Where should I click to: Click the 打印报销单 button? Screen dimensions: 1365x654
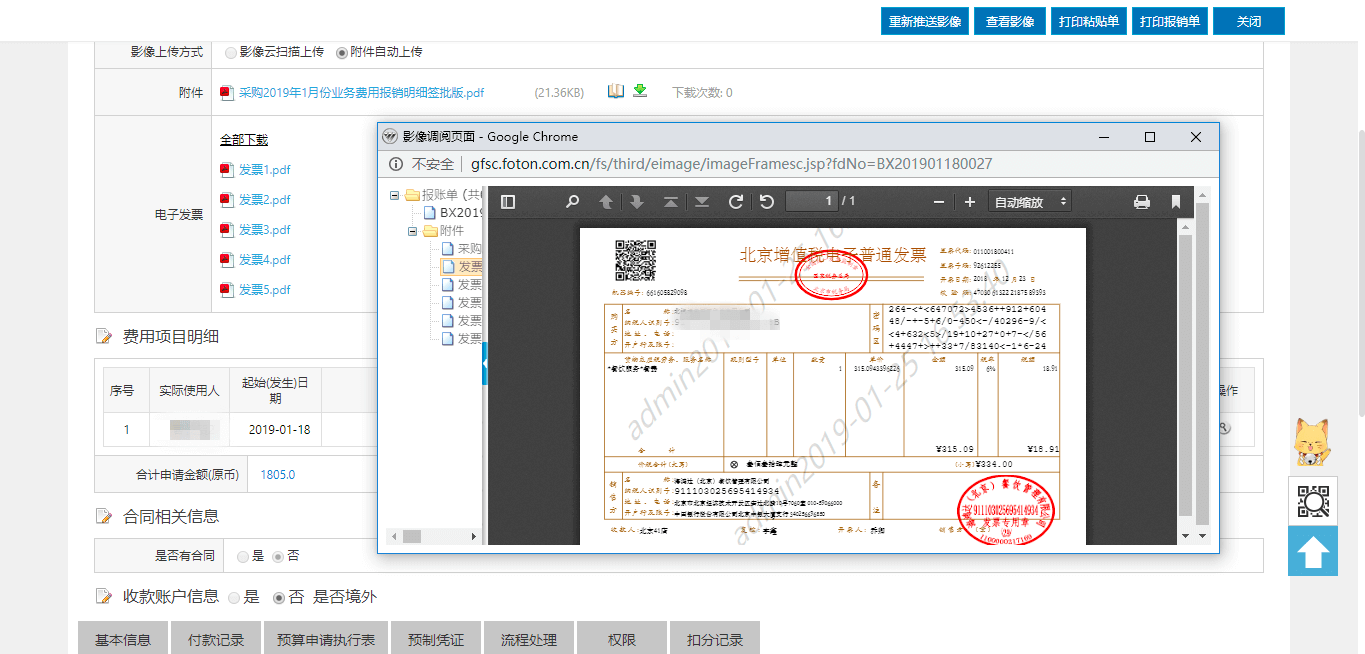click(x=1170, y=21)
